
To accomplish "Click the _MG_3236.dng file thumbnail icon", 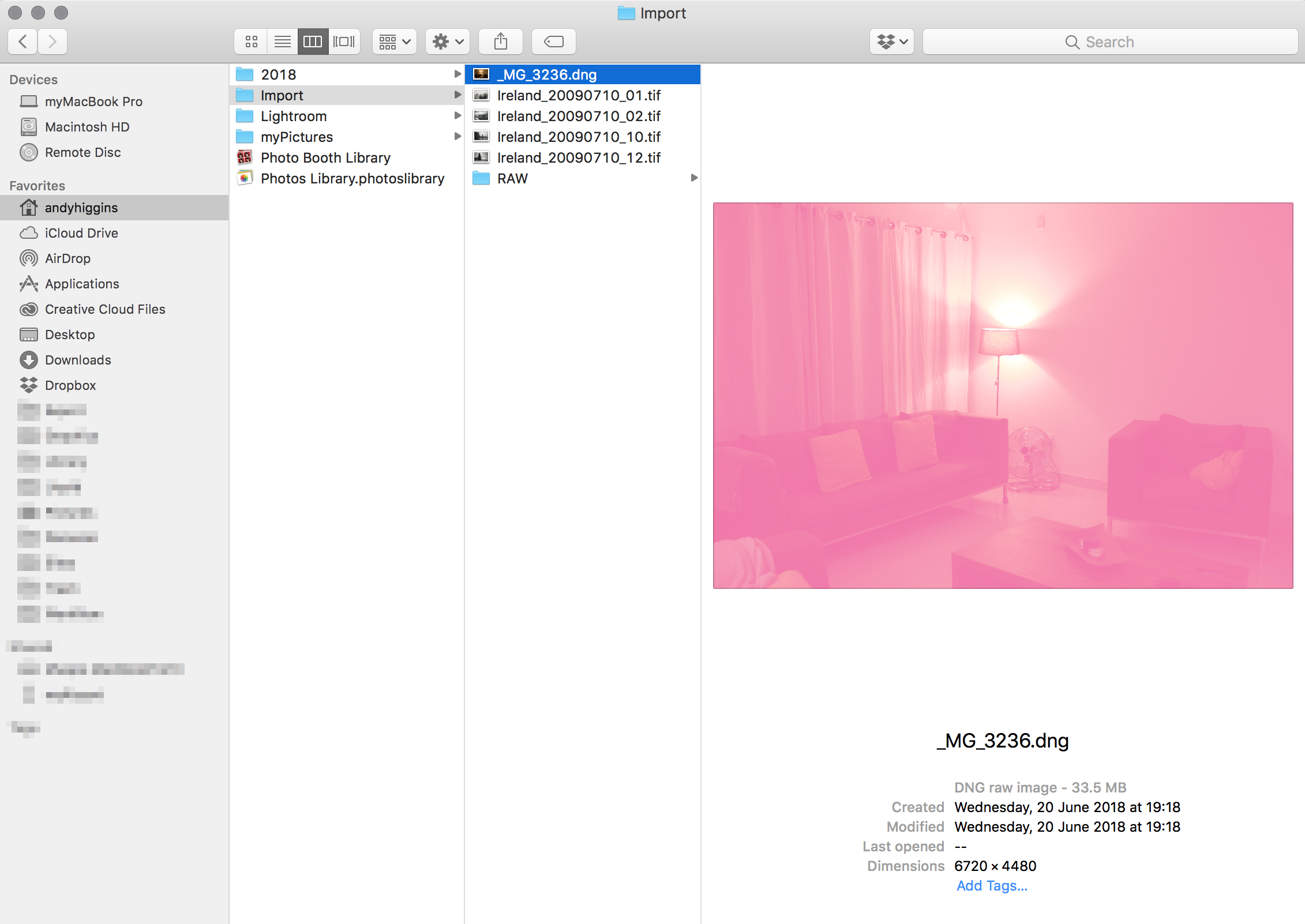I will click(481, 74).
